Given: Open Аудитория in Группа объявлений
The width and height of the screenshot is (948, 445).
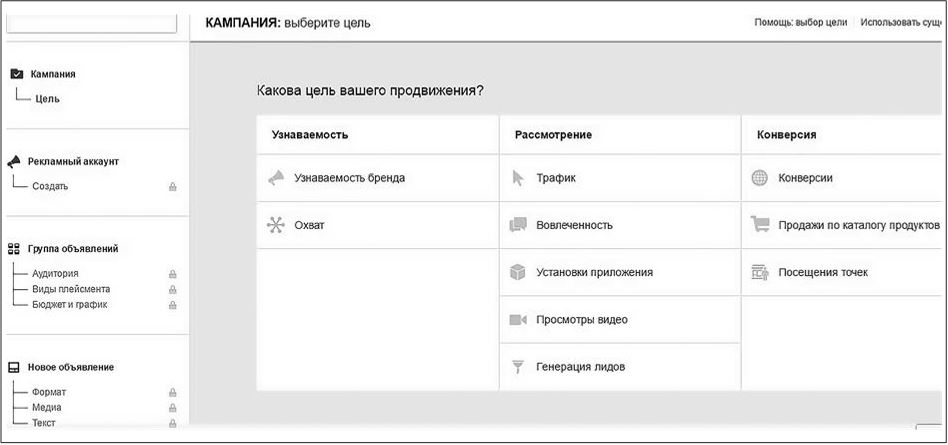Looking at the screenshot, I should coord(55,273).
